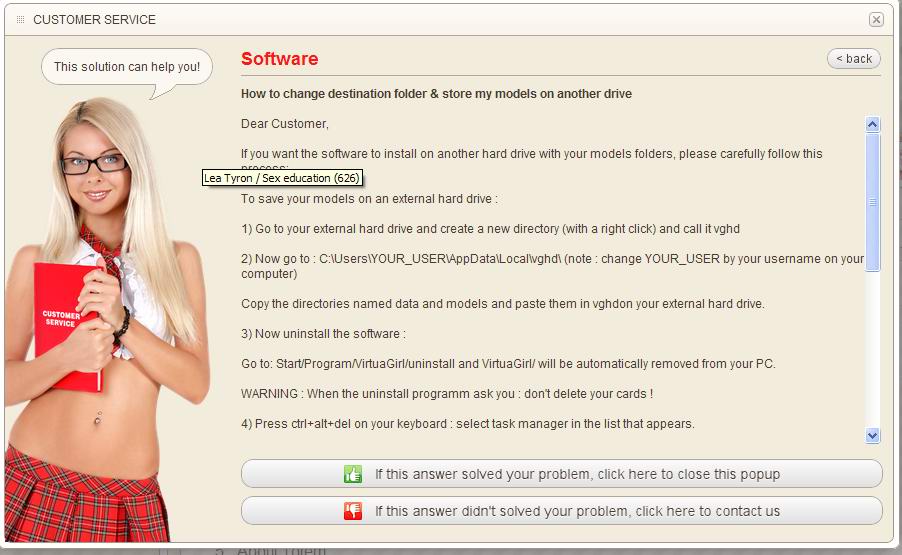The width and height of the screenshot is (902, 555).
Task: Click the green thumbs-up icon
Action: pyautogui.click(x=352, y=474)
